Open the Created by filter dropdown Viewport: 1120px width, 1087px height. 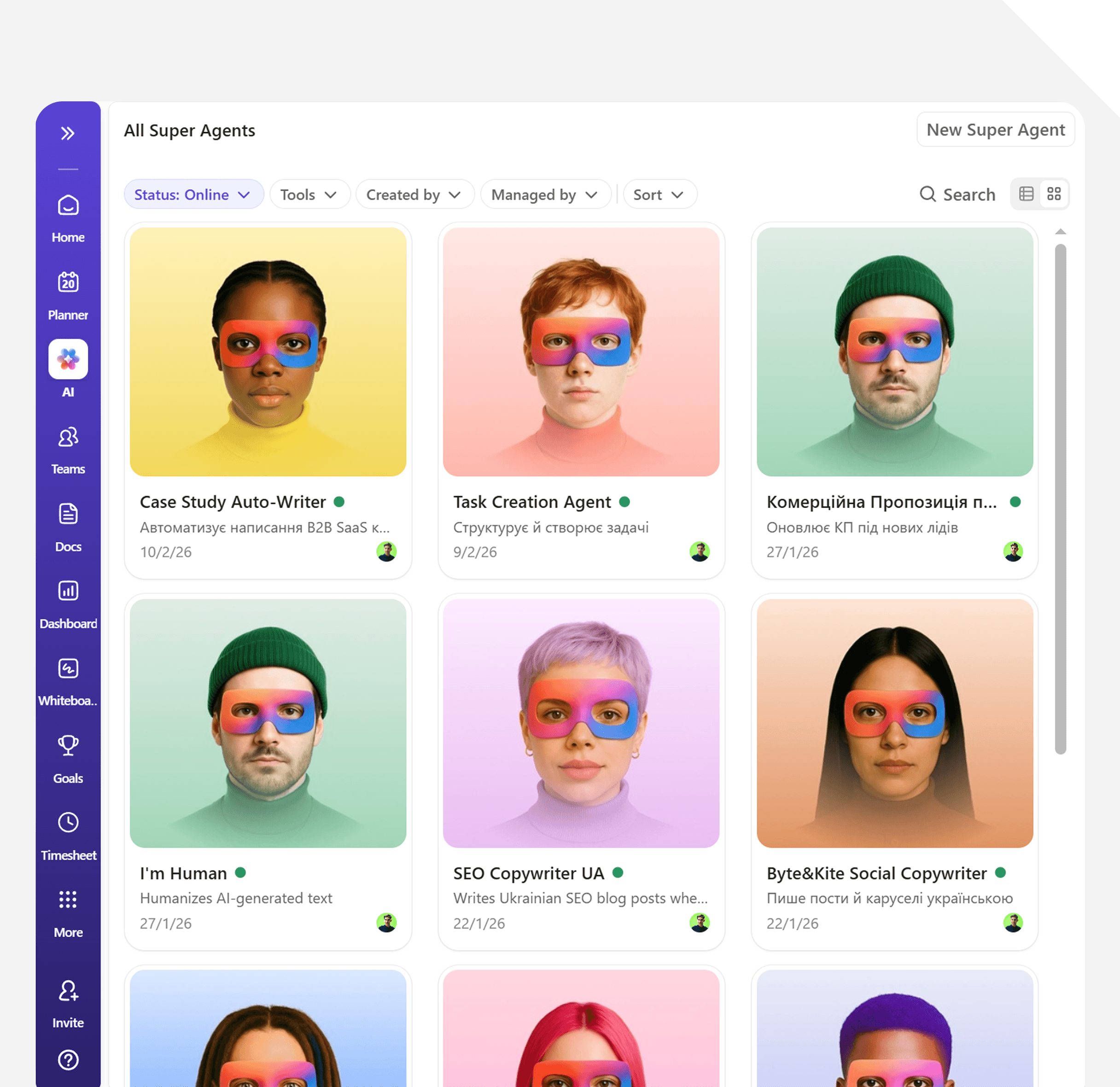(414, 195)
